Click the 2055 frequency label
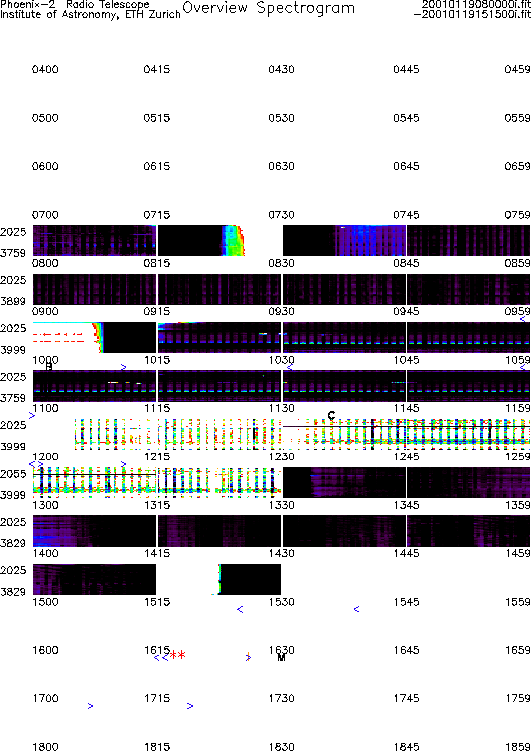This screenshot has width=531, height=751. (13, 474)
